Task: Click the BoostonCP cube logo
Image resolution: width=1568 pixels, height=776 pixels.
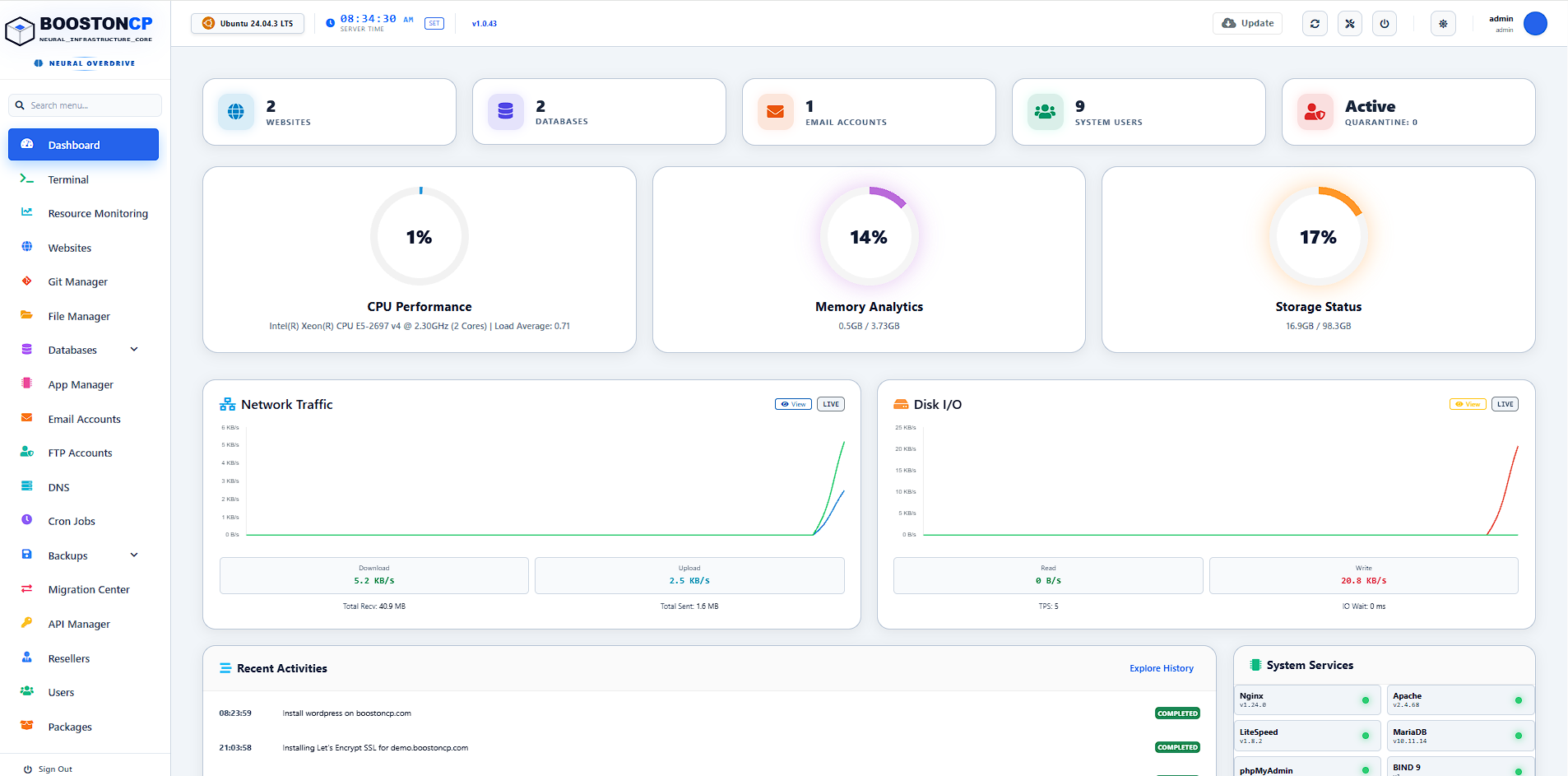Action: point(20,31)
